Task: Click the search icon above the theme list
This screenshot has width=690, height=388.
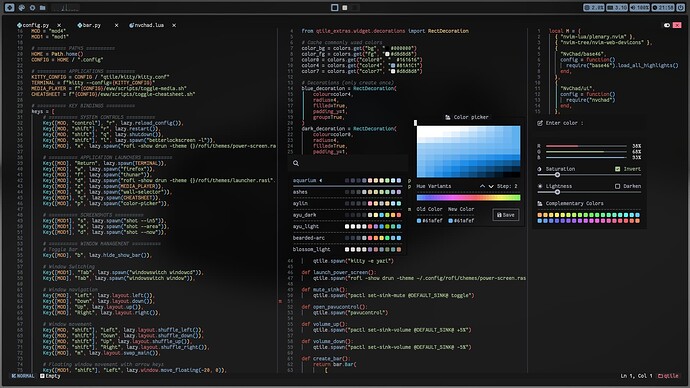Action: point(296,163)
